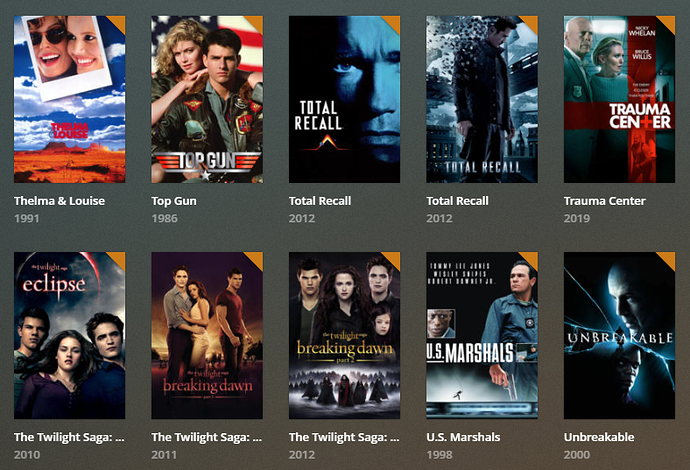Screen dimensions: 690x470
Task: Click the orange unwatched corner on Top Gun
Action: (x=257, y=22)
